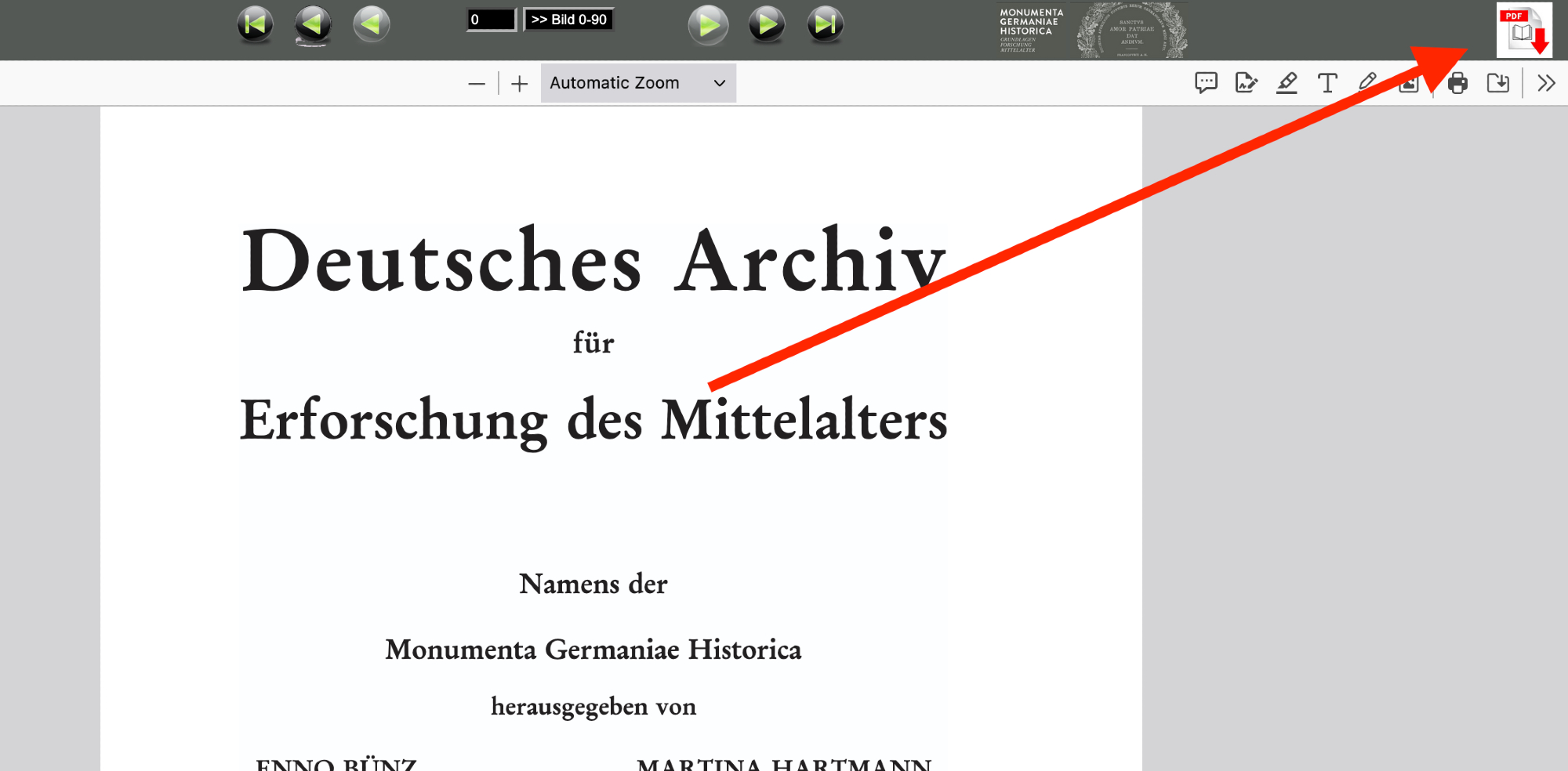Select the comment annotation tool
The height and width of the screenshot is (771, 1568).
pyautogui.click(x=1206, y=83)
